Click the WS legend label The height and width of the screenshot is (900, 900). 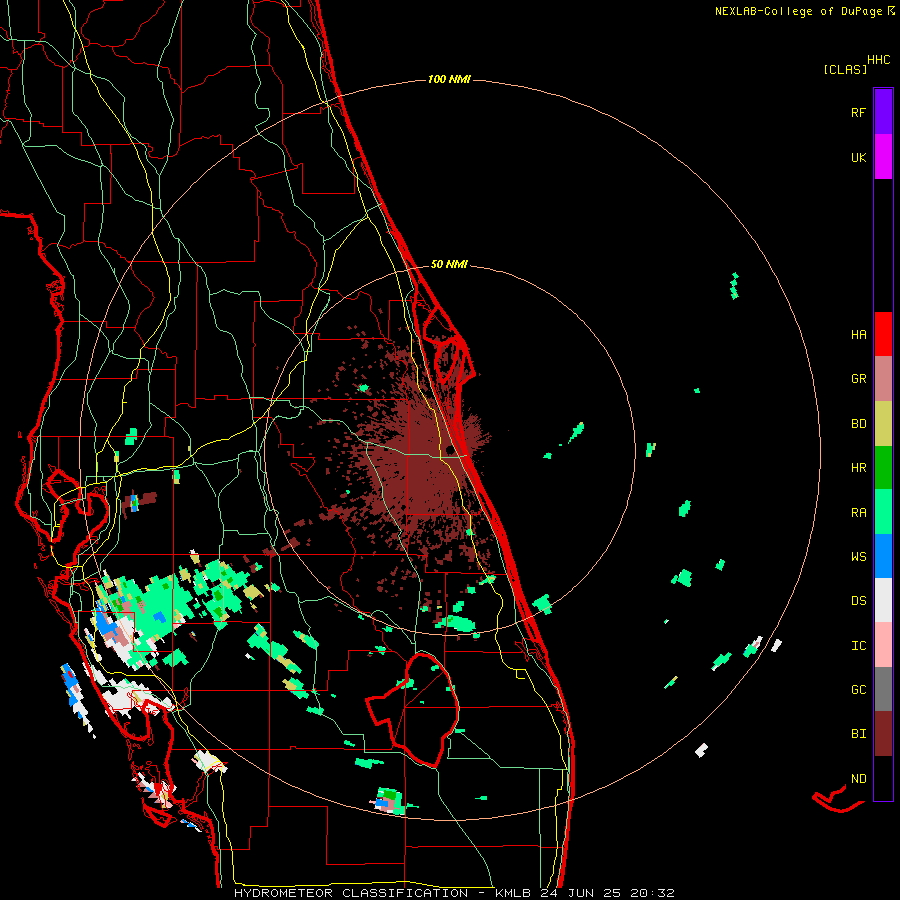(x=858, y=557)
